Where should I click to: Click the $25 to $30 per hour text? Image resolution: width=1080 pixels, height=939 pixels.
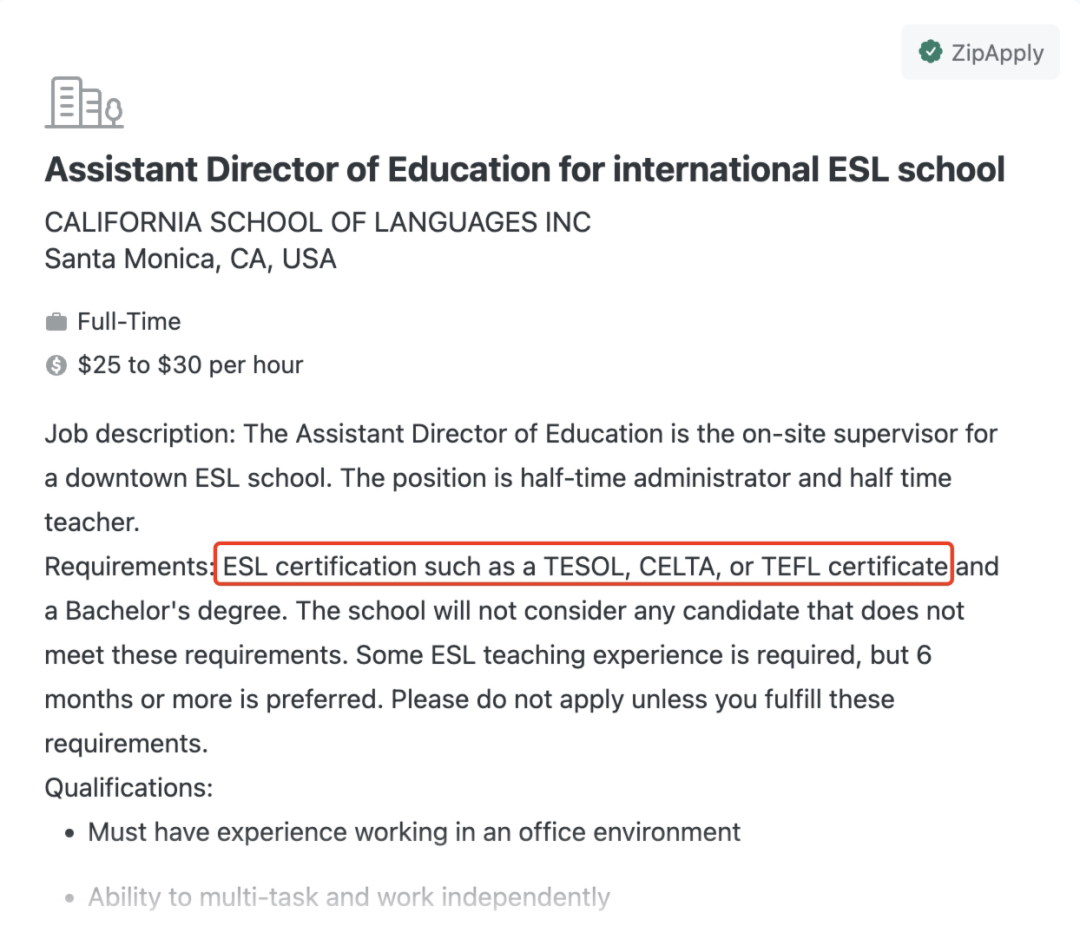(190, 365)
